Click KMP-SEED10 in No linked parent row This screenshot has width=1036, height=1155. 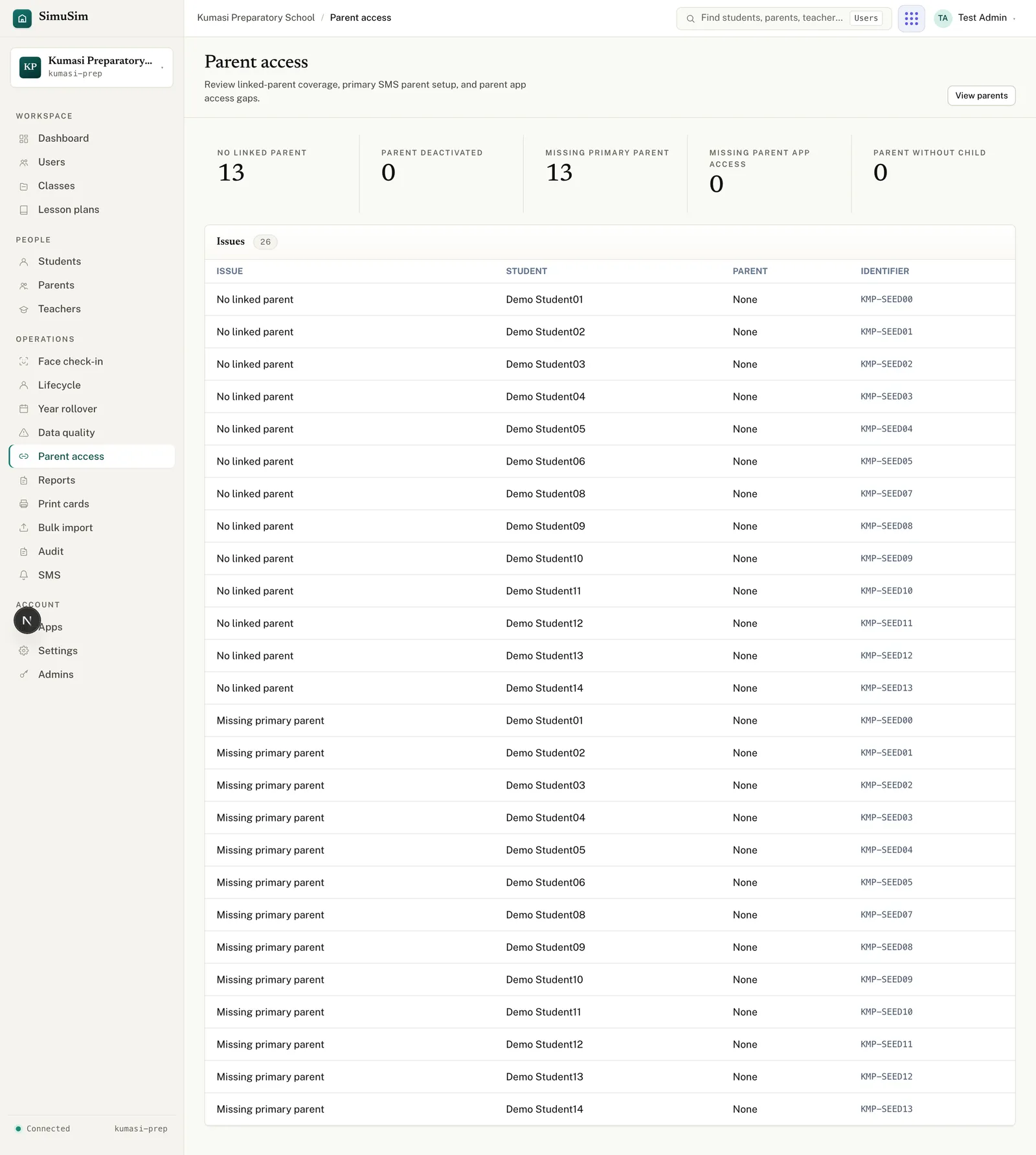pos(886,591)
